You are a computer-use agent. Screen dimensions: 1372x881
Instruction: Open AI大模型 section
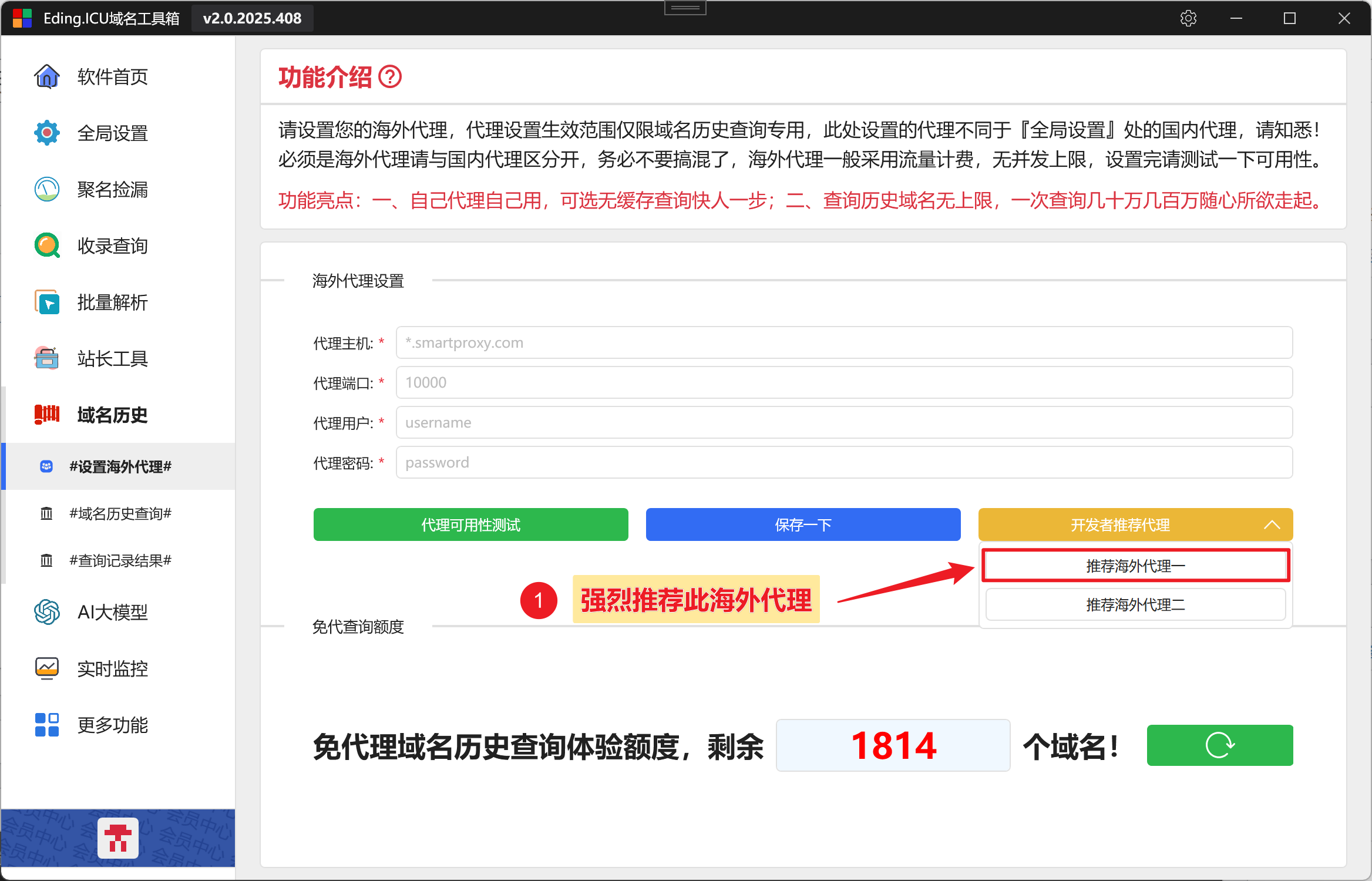pyautogui.click(x=118, y=612)
